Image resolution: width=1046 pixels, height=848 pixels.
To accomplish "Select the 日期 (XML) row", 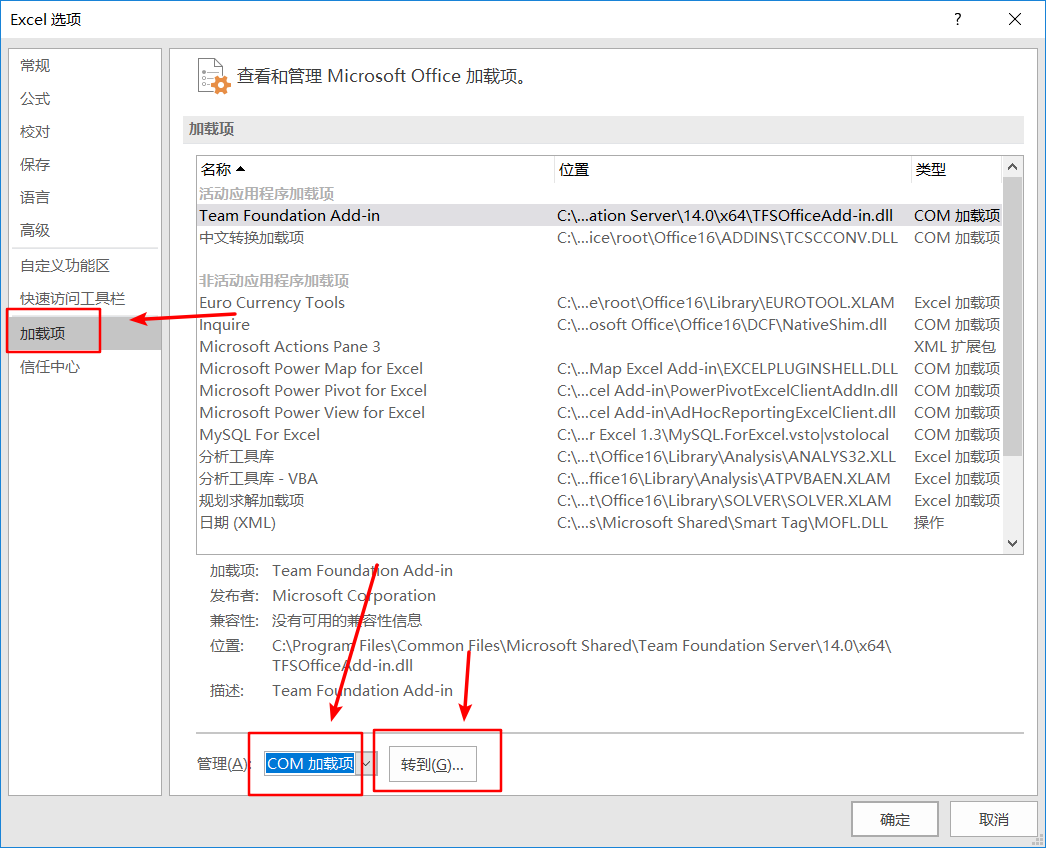I will click(x=599, y=523).
